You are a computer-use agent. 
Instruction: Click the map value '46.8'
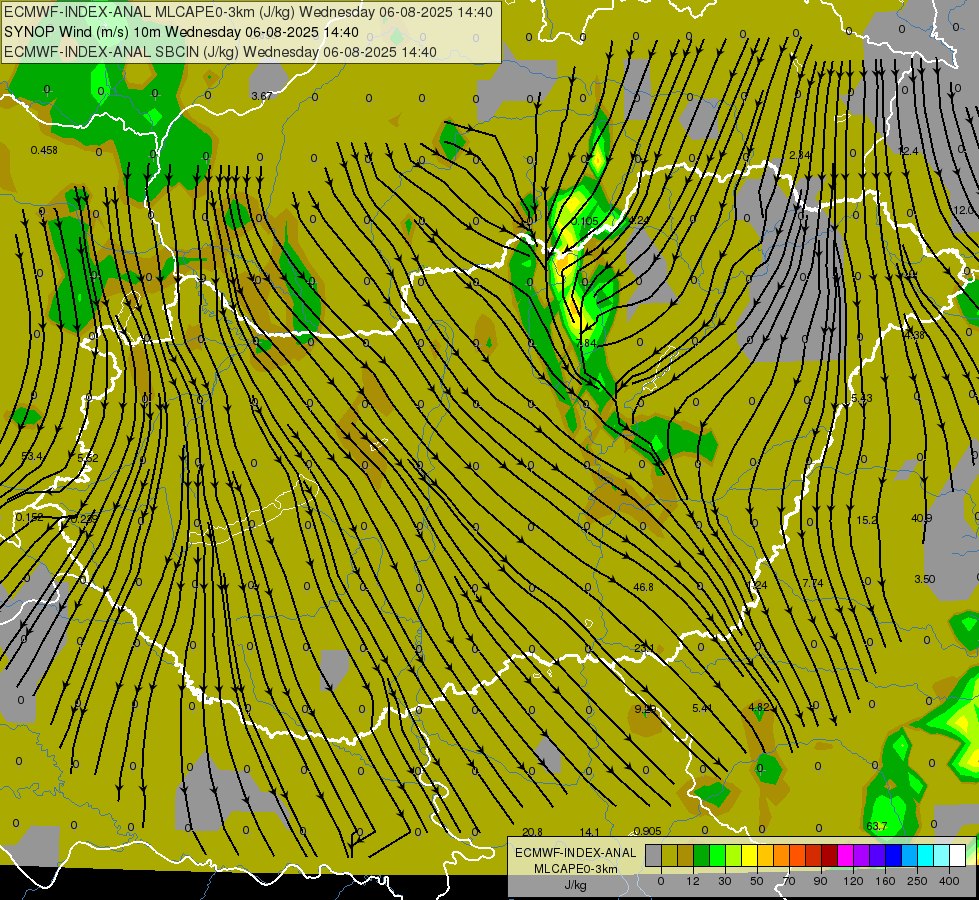click(643, 587)
